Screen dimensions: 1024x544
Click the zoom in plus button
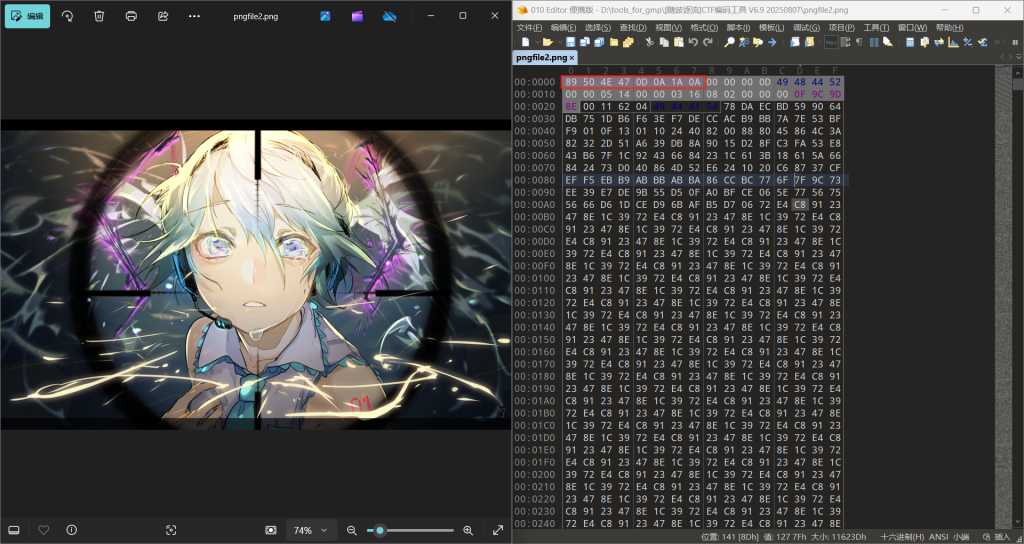click(x=467, y=530)
